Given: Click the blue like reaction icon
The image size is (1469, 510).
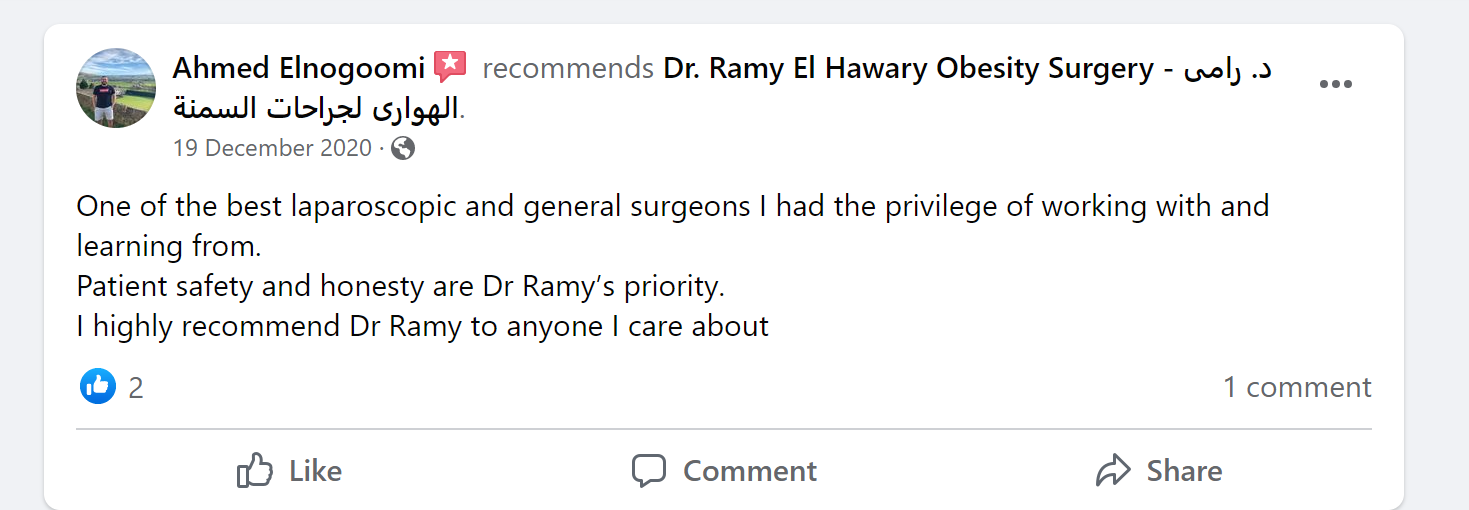Looking at the screenshot, I should tap(98, 386).
